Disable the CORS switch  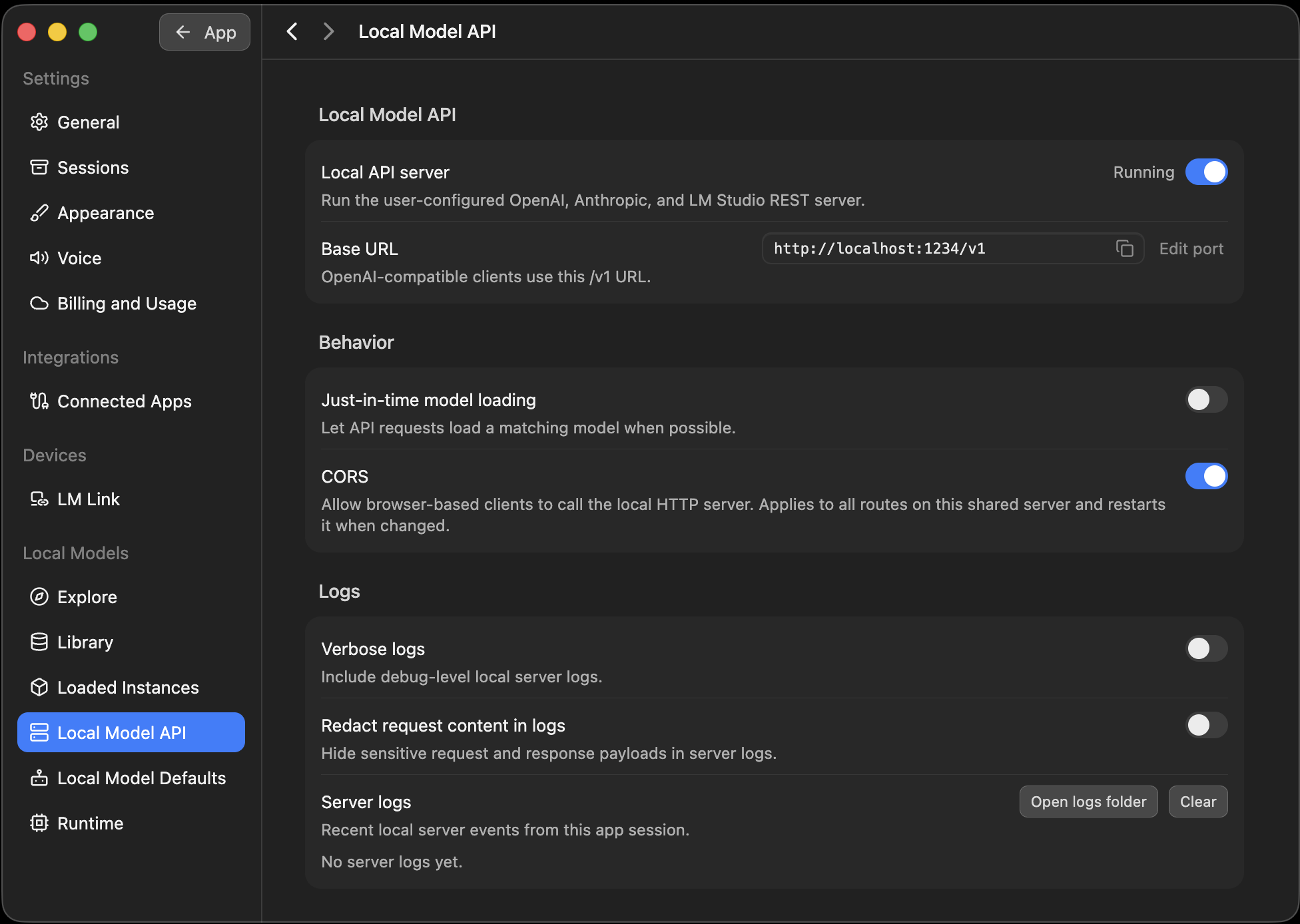coord(1206,476)
